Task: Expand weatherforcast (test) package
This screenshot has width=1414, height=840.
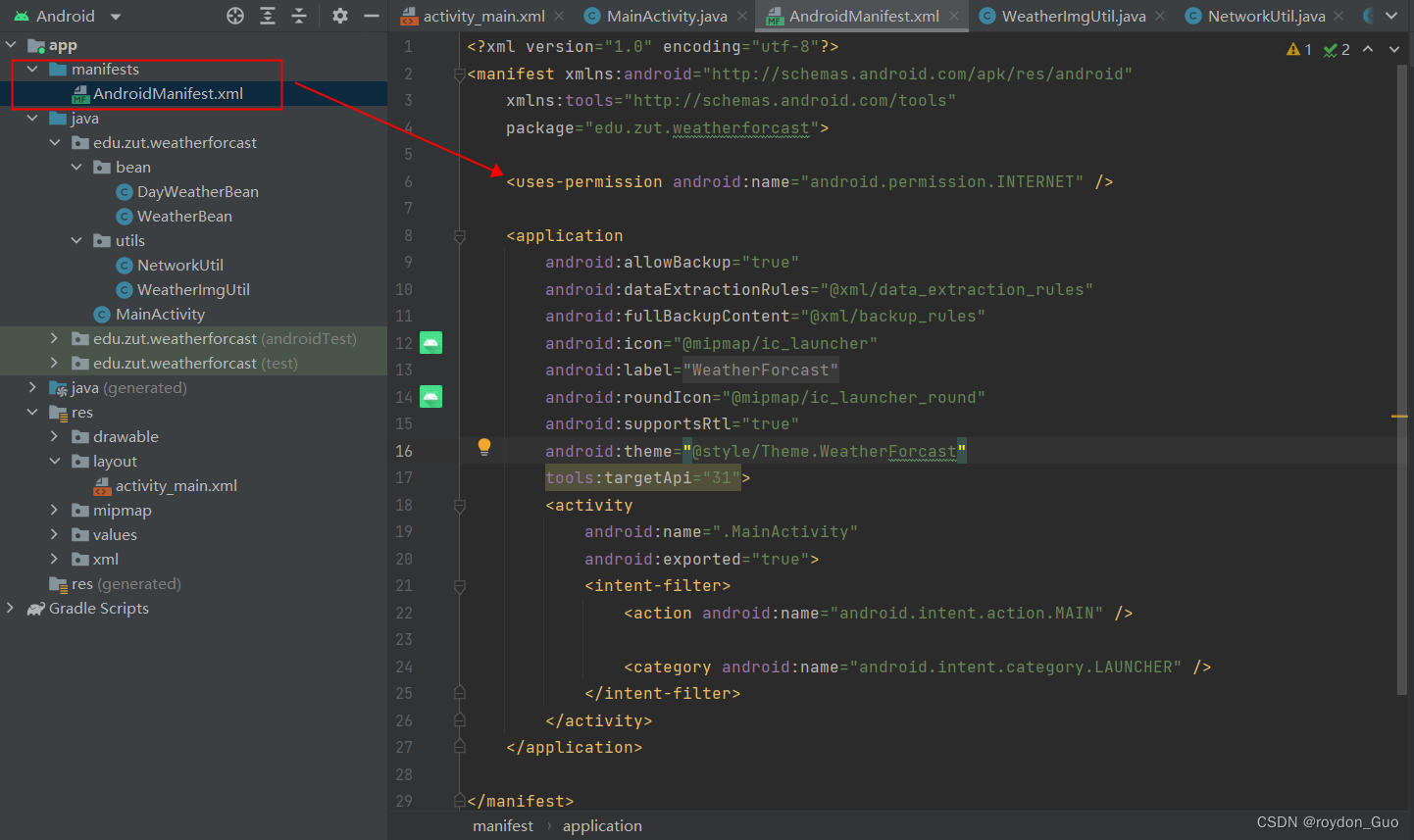Action: point(54,364)
